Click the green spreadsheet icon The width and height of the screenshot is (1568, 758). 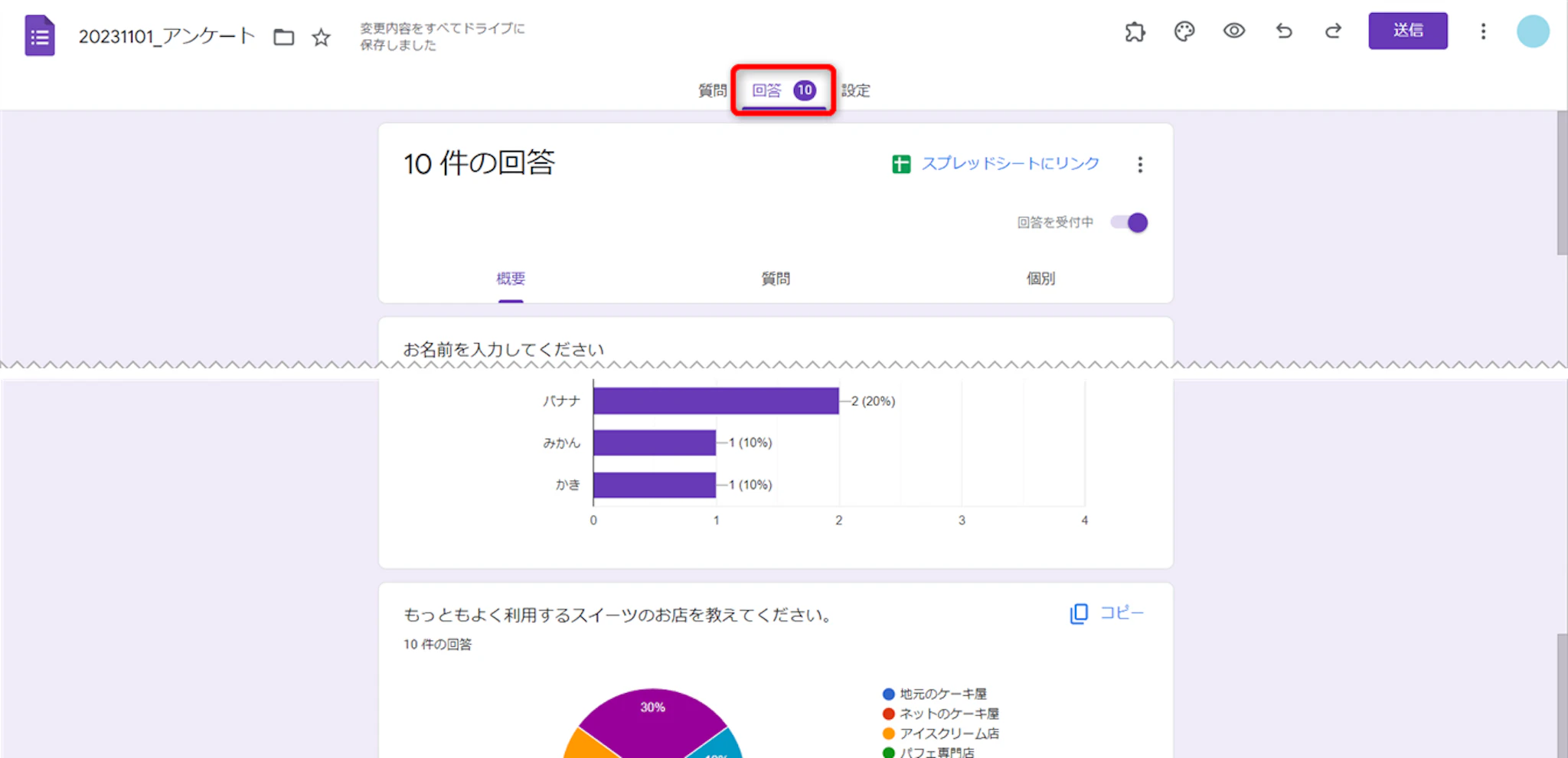(901, 164)
